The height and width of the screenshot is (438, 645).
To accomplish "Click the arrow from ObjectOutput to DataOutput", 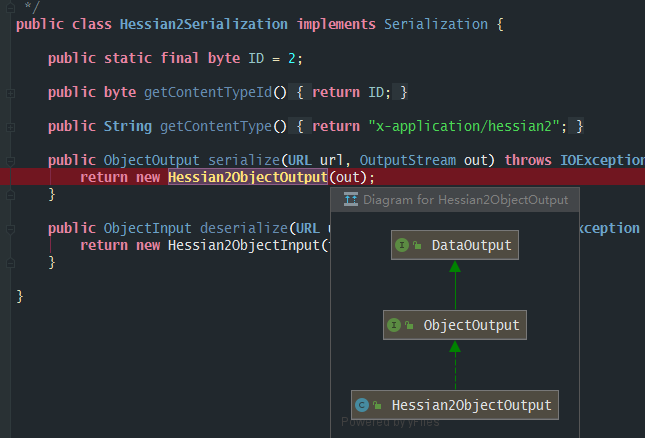I will coord(455,285).
